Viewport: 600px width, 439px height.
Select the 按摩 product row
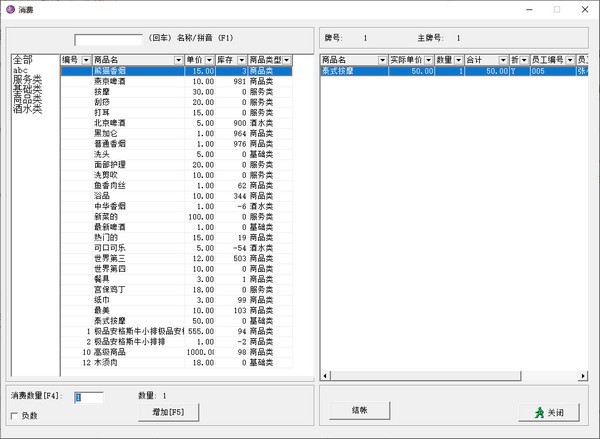(177, 92)
